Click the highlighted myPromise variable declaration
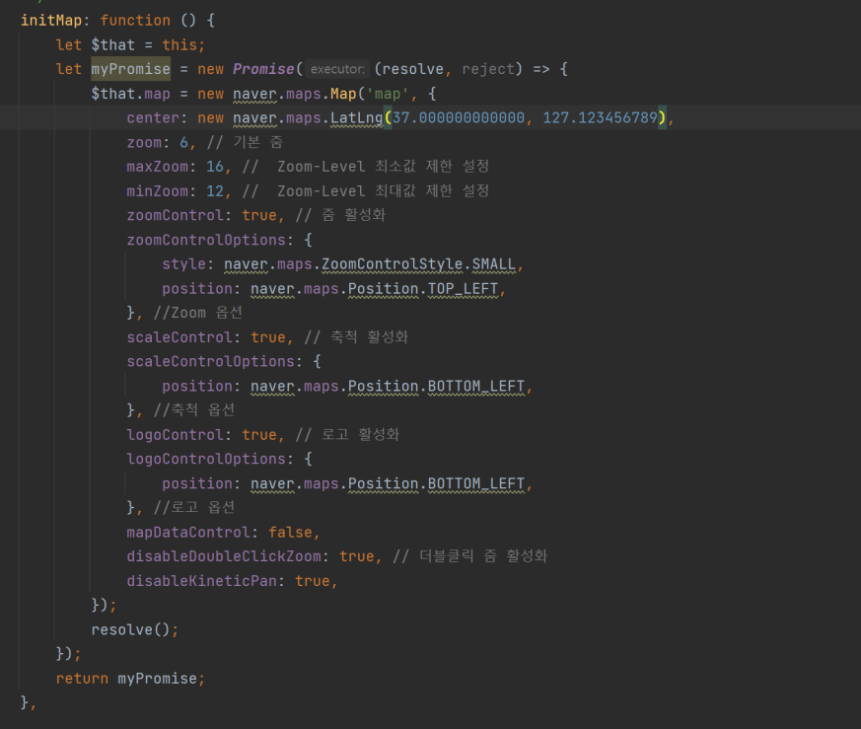The image size is (861, 729). 131,69
